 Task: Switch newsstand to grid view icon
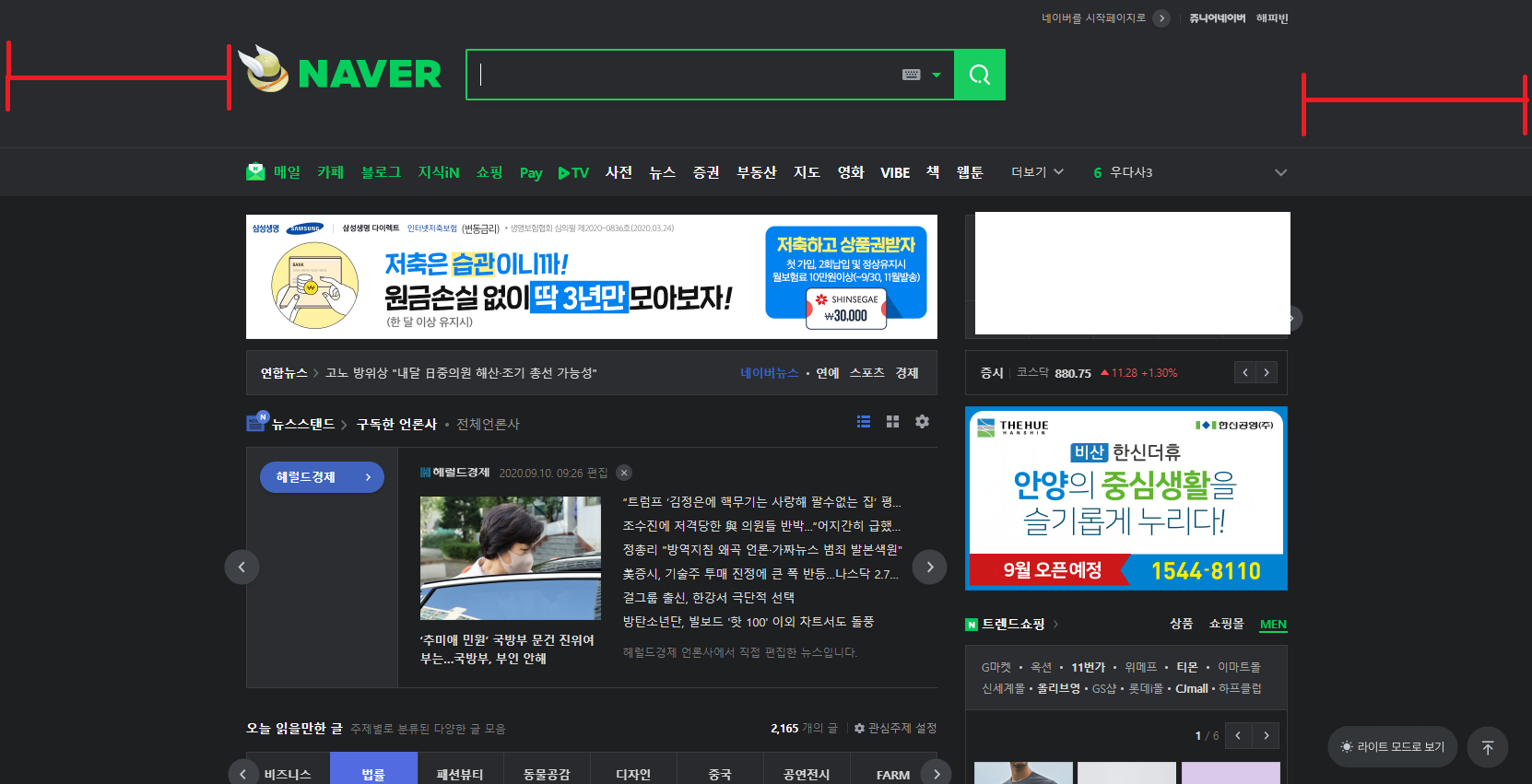(x=892, y=421)
